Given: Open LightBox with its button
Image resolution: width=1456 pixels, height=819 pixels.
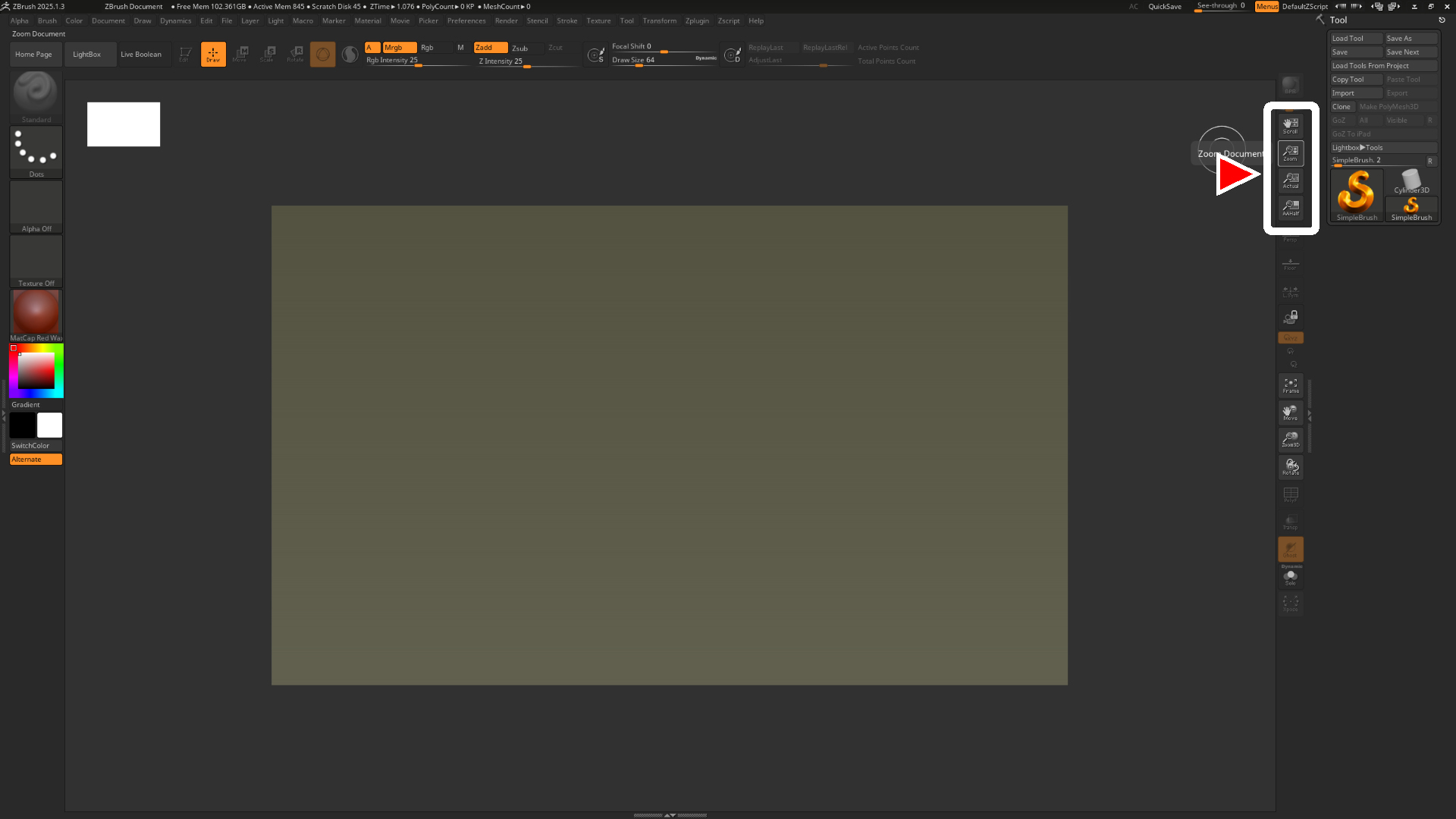Looking at the screenshot, I should coord(86,54).
